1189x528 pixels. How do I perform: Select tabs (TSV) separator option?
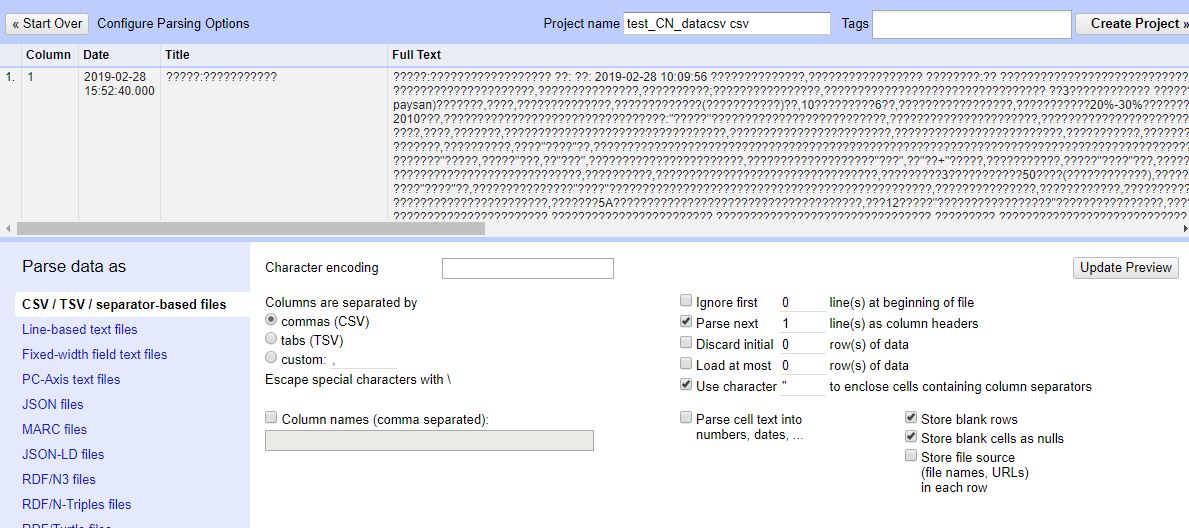[271, 340]
